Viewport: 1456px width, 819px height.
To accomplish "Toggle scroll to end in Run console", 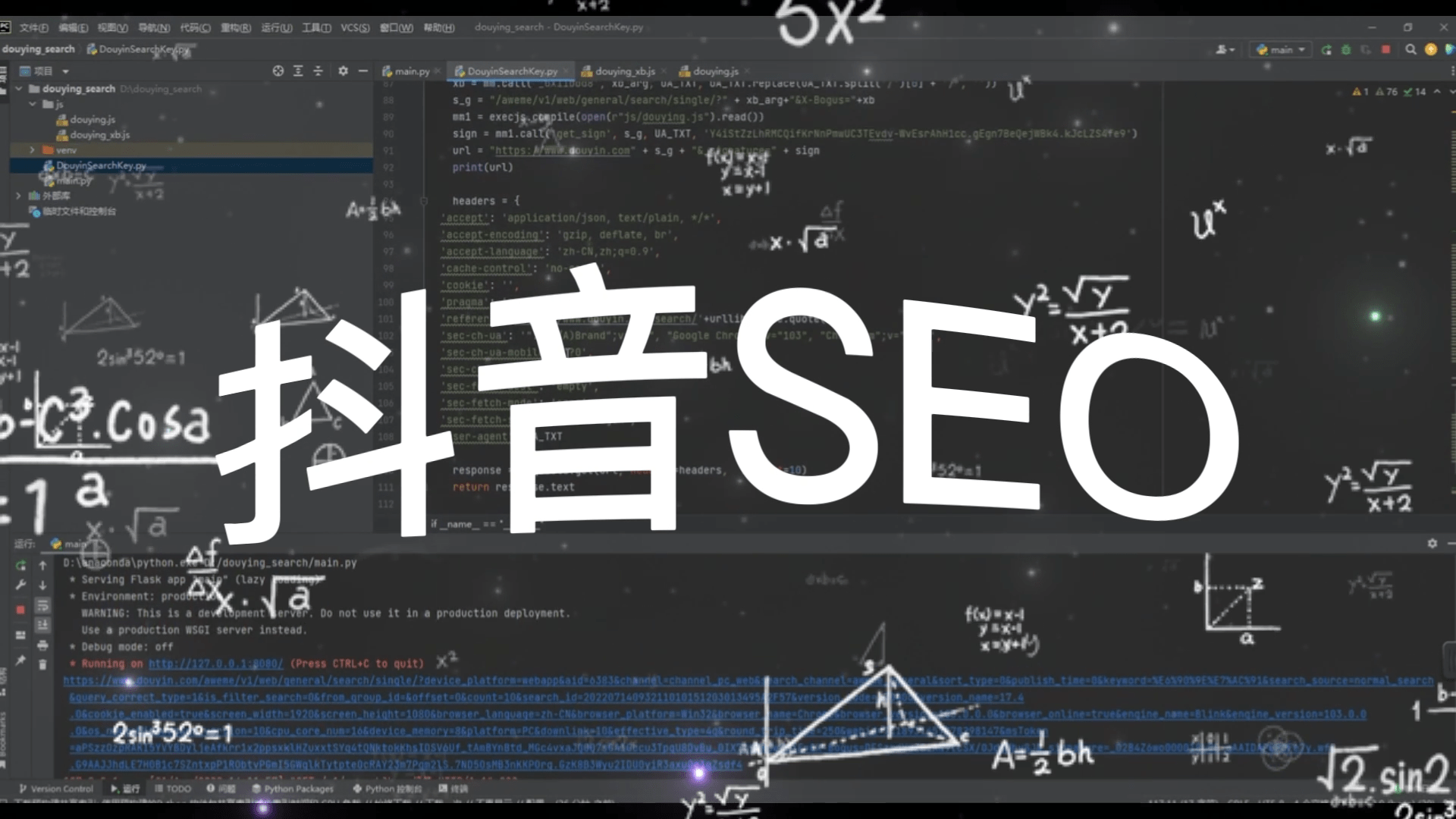I will (42, 625).
